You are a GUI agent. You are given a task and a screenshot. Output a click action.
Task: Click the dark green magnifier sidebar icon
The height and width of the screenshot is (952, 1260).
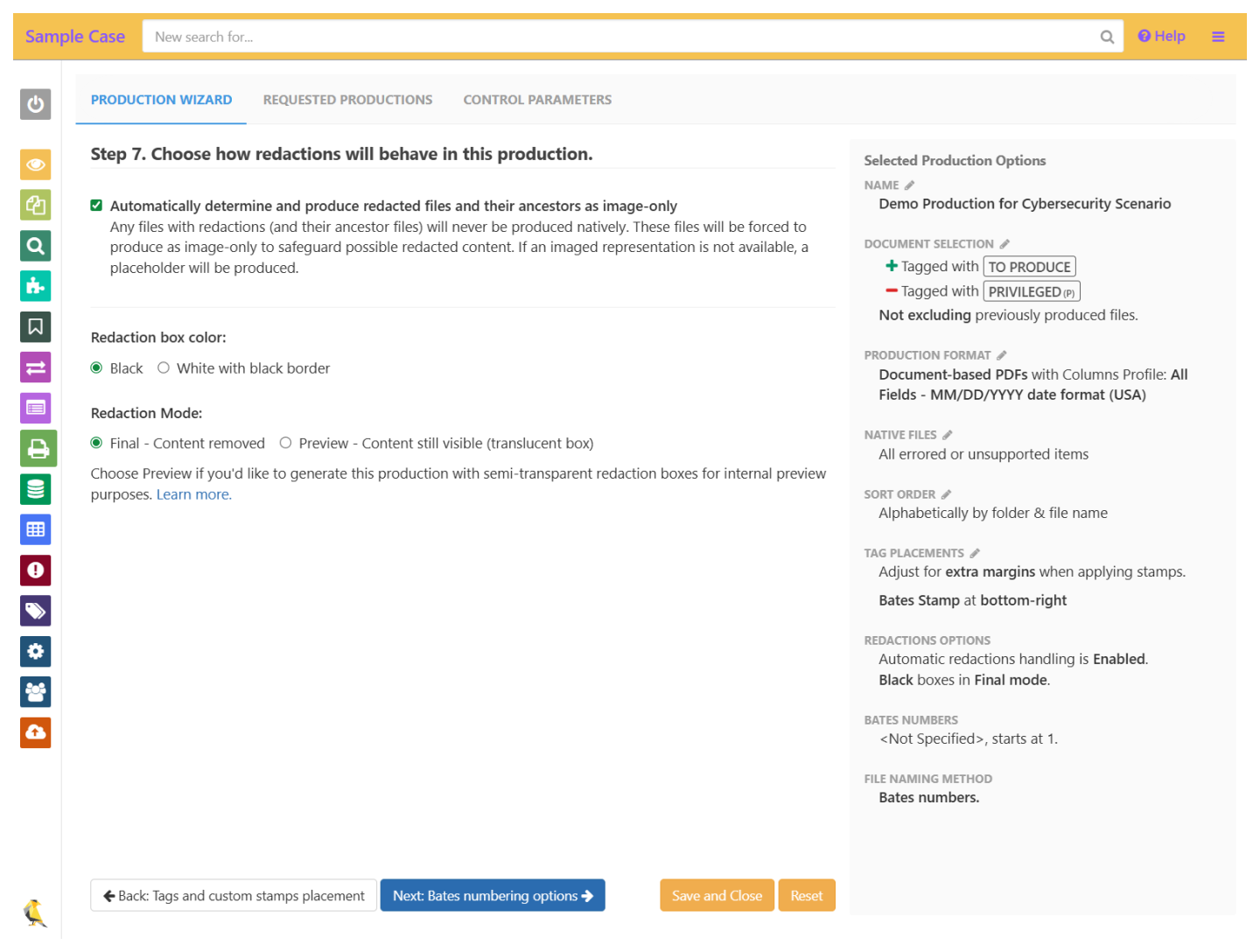[35, 246]
